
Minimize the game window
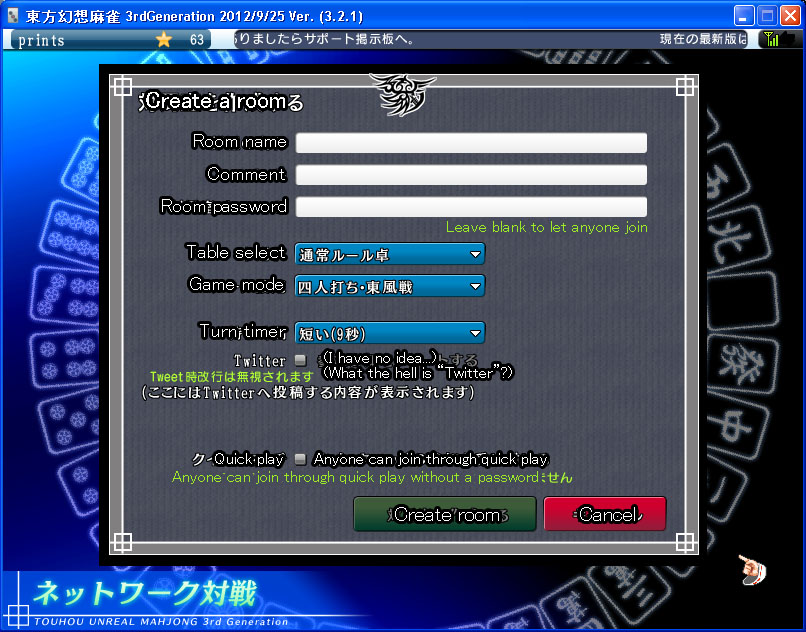tap(743, 16)
